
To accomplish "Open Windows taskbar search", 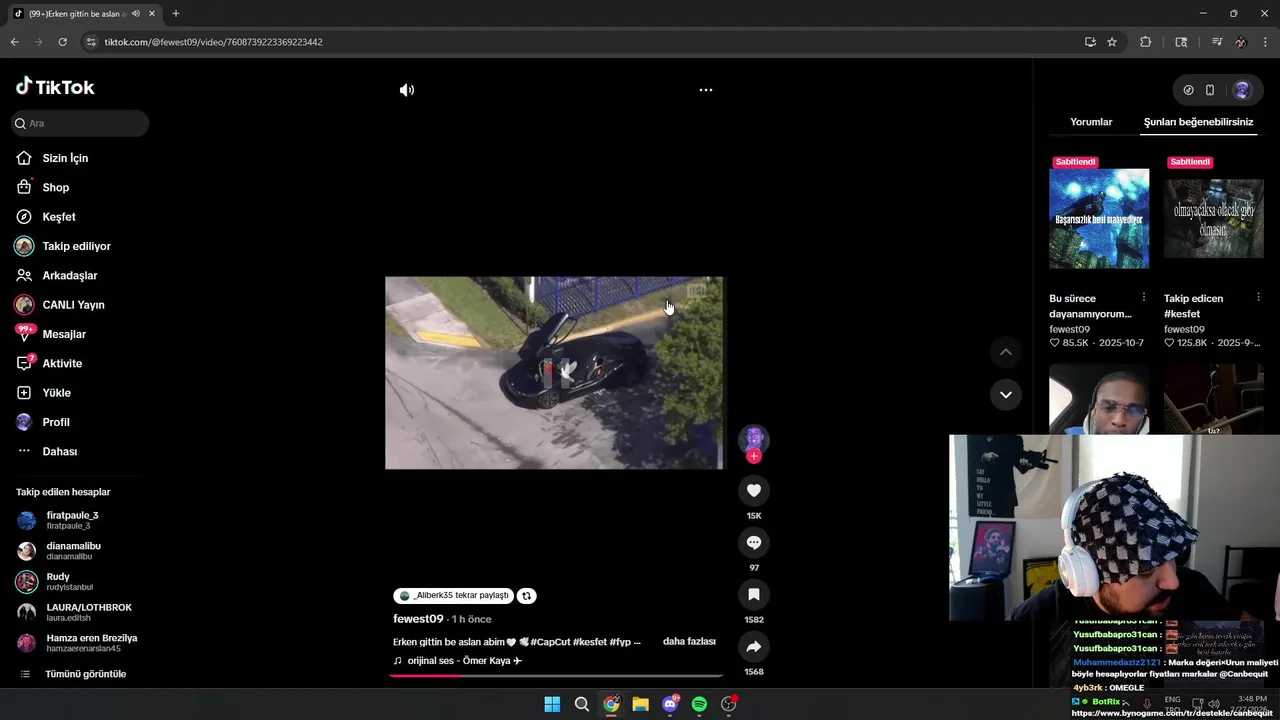I will click(581, 704).
